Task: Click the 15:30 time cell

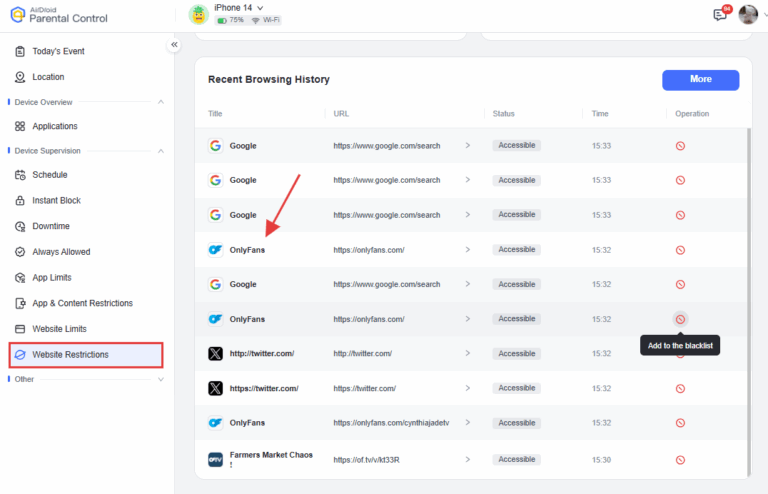Action: tap(601, 460)
